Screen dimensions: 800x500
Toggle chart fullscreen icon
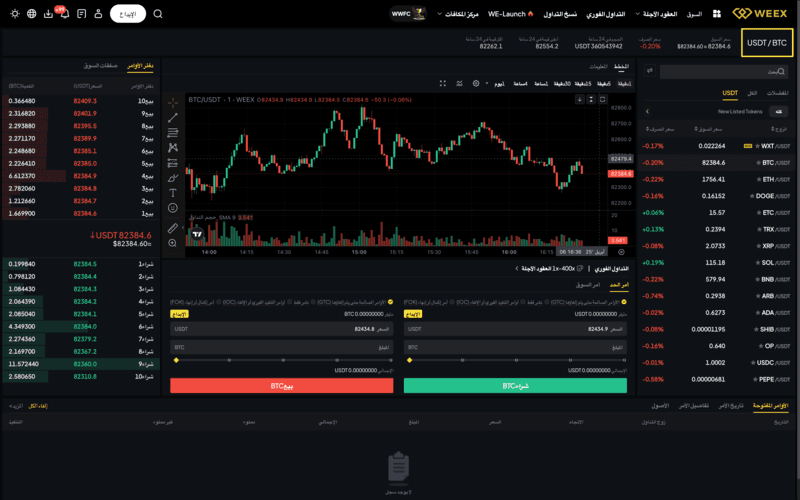pyautogui.click(x=443, y=84)
